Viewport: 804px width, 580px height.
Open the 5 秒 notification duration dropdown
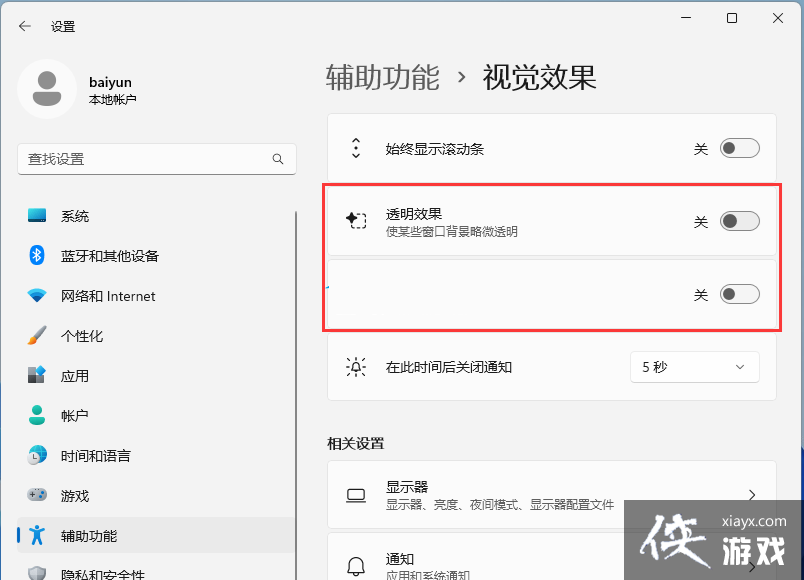(x=694, y=367)
